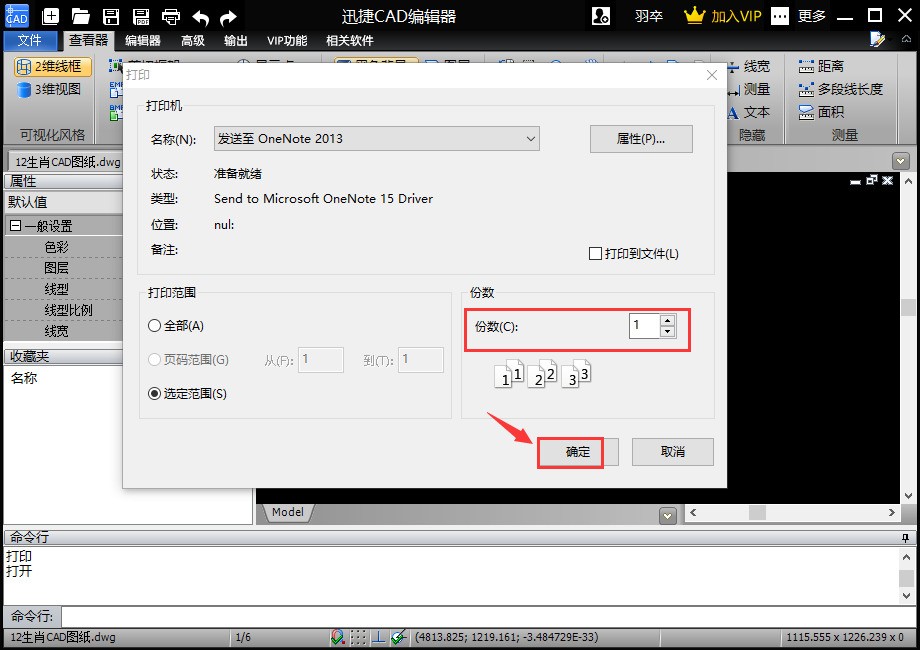Click the save as PDF icon

pos(141,16)
